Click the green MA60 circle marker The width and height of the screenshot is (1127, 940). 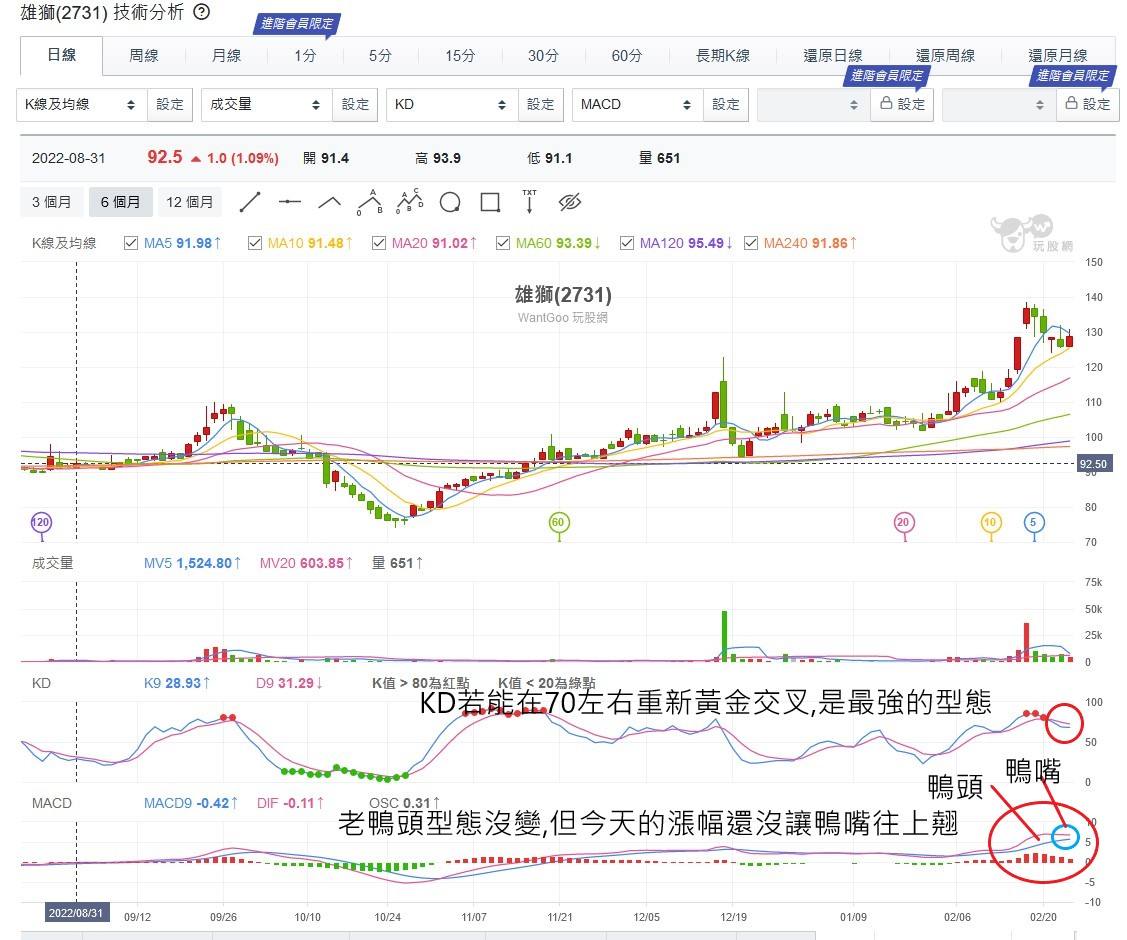click(558, 523)
